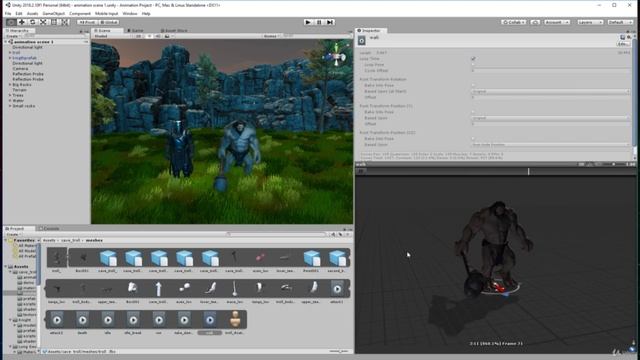Toggle Bake Into Pose under Root Transform Position (Y)
Image resolution: width=640 pixels, height=360 pixels.
click(473, 112)
